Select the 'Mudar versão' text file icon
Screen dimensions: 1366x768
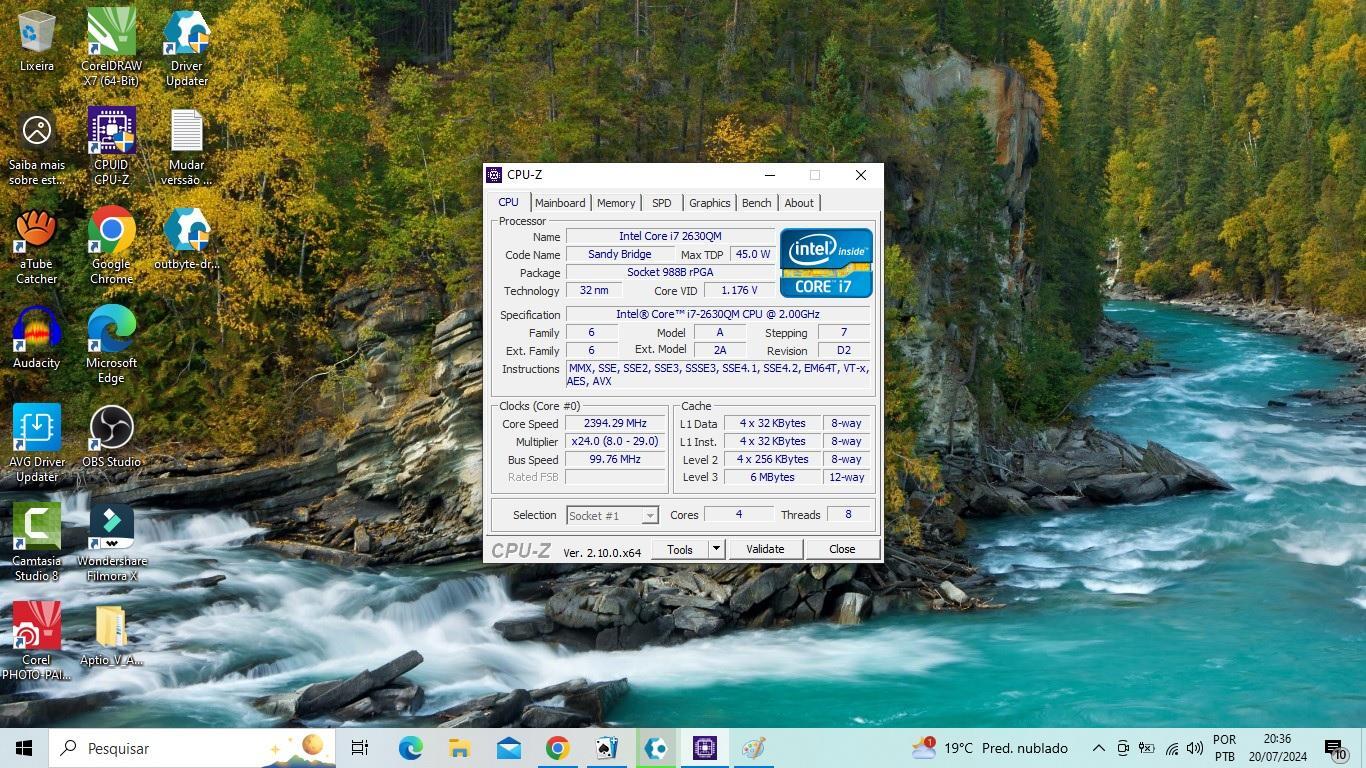pos(187,147)
